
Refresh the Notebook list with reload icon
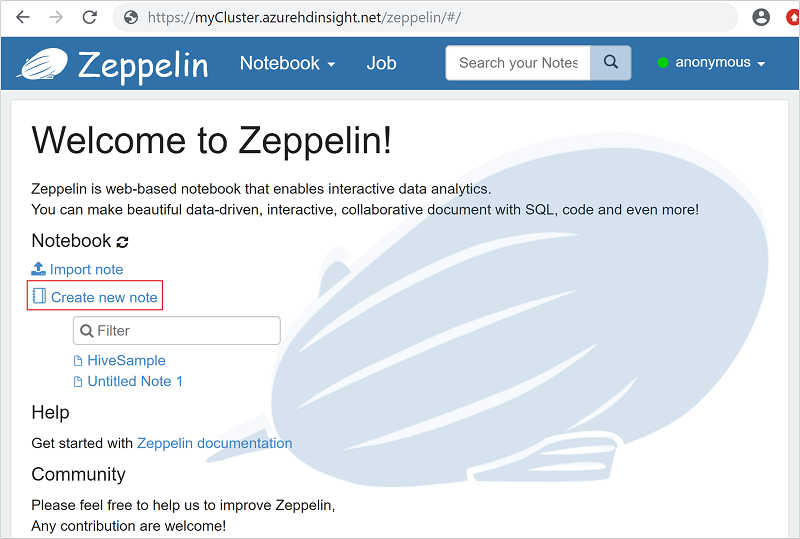pos(123,242)
